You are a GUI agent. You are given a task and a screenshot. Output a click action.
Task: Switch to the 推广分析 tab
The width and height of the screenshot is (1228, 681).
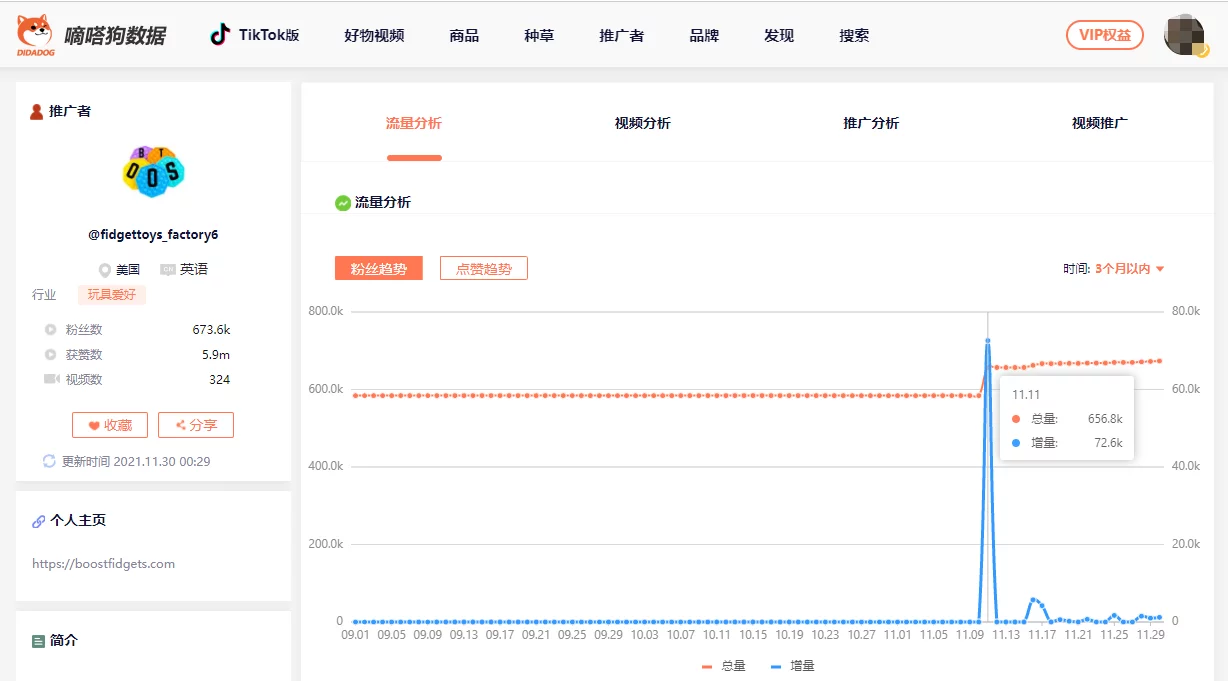(870, 123)
